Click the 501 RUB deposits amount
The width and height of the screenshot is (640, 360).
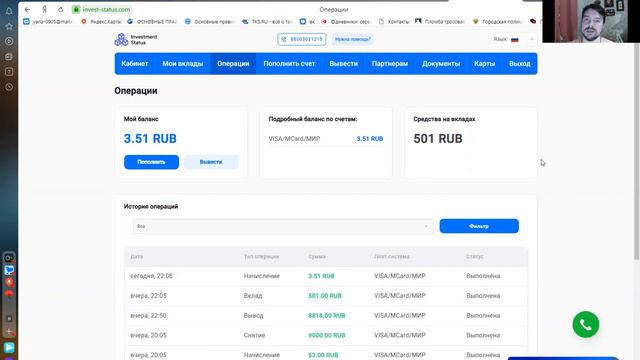[x=438, y=139]
